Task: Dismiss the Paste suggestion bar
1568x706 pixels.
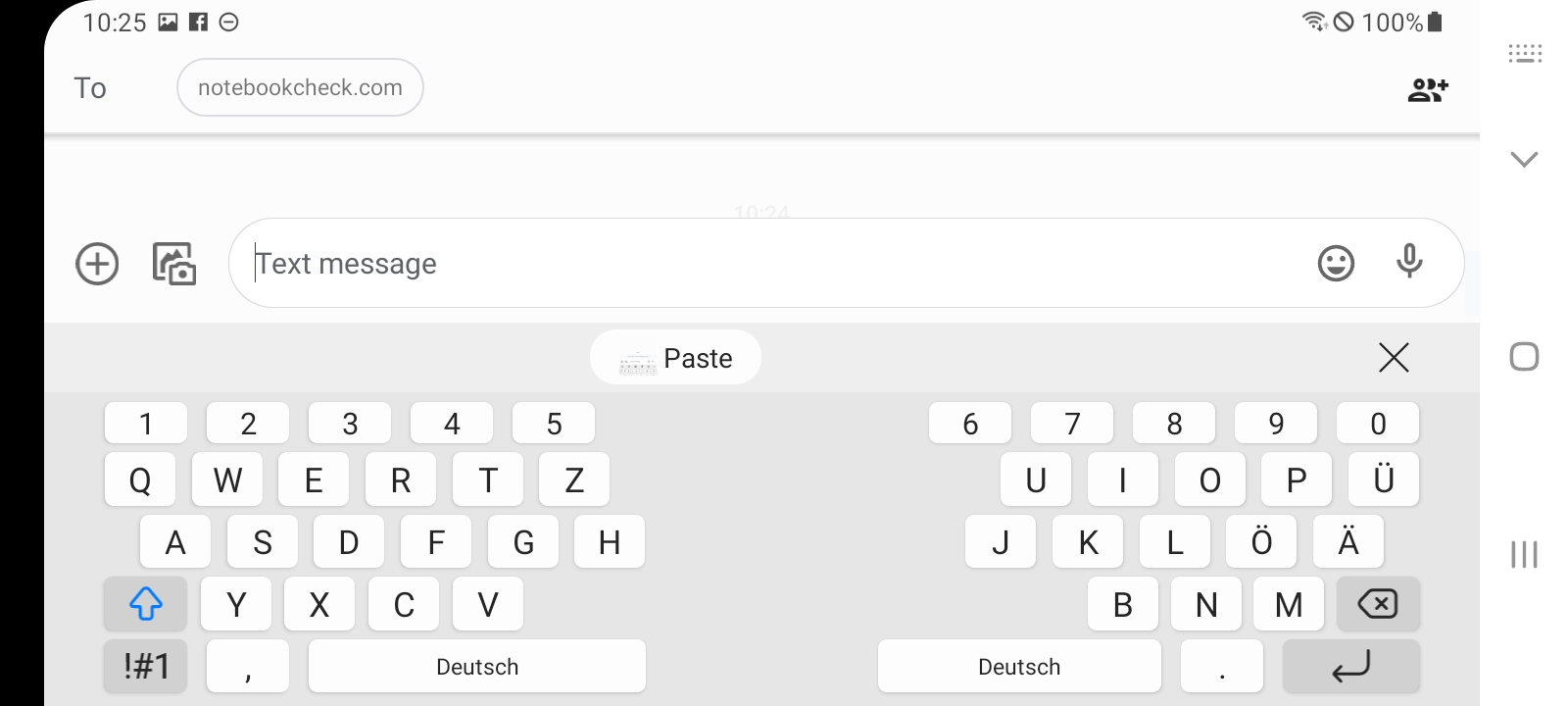Action: [1394, 358]
